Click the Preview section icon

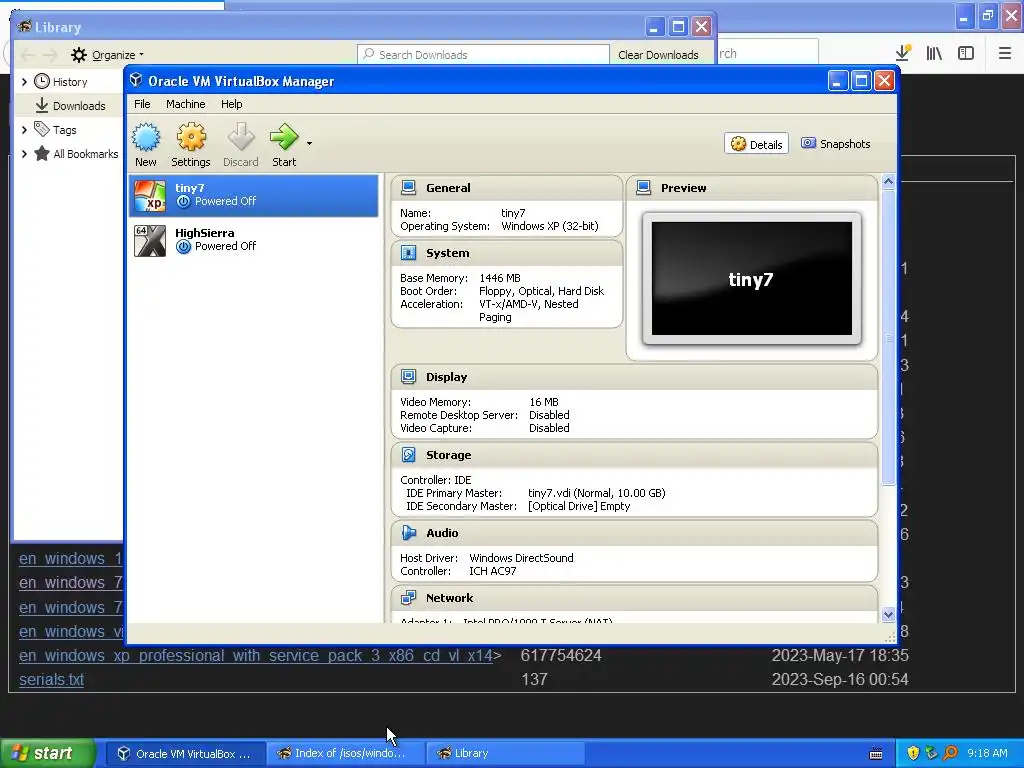tap(643, 188)
